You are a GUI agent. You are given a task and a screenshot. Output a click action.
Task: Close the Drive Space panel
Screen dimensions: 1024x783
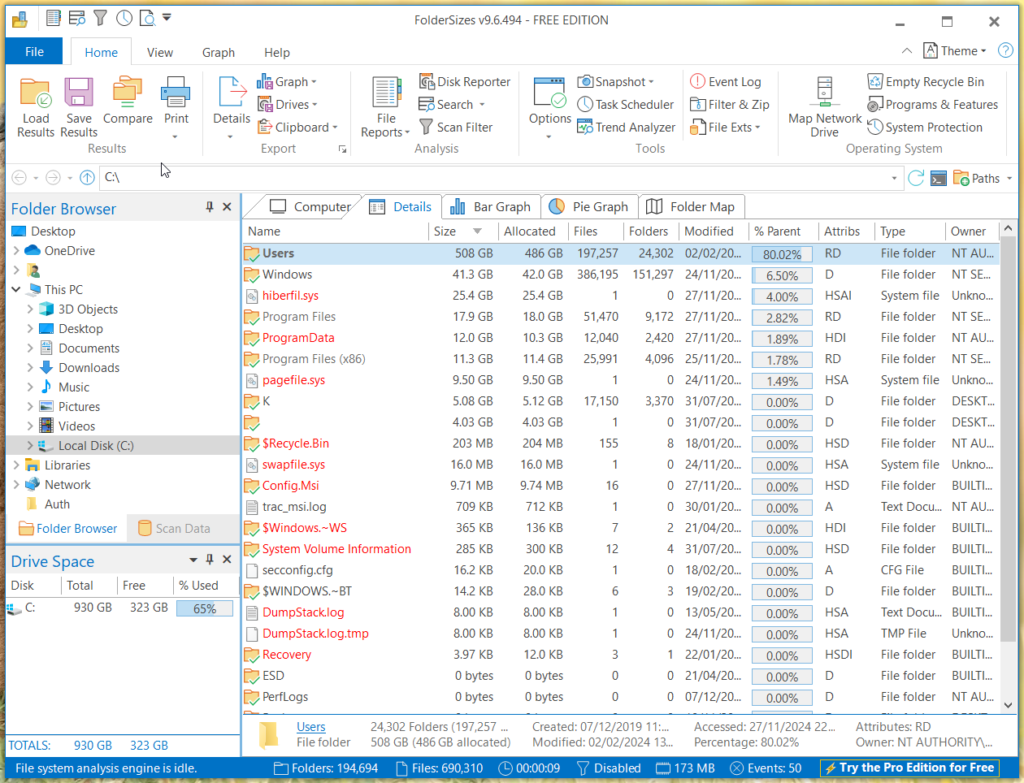coord(227,560)
